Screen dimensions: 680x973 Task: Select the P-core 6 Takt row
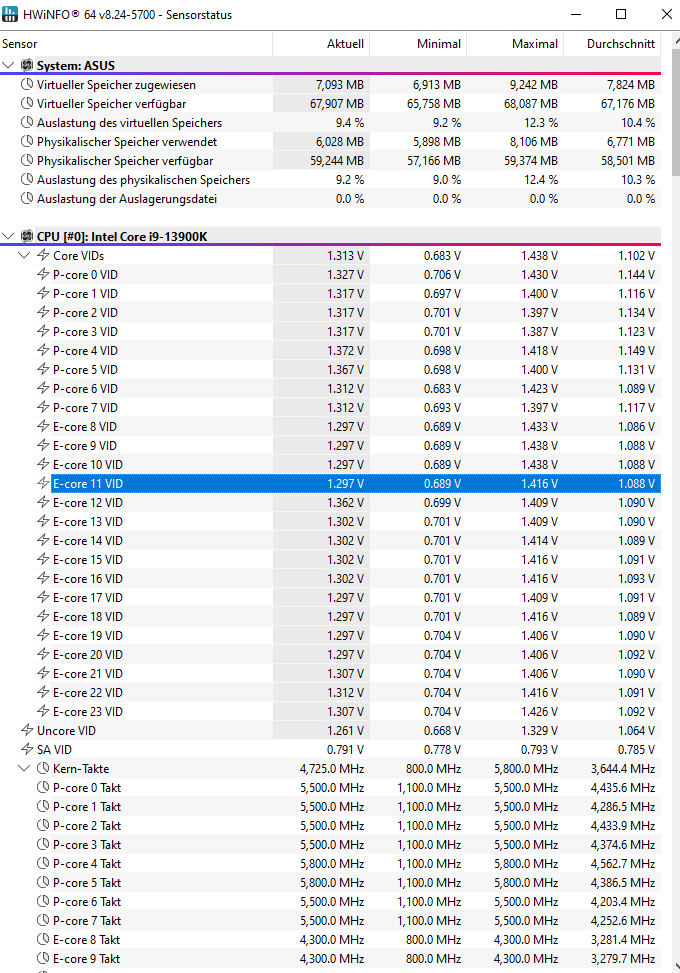(x=330, y=901)
